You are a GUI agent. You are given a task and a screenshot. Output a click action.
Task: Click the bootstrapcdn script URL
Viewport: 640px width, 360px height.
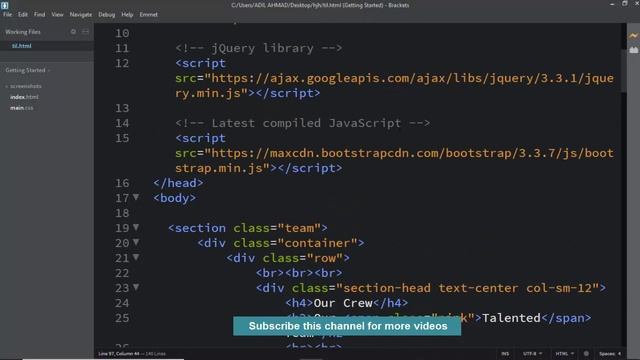tap(394, 160)
